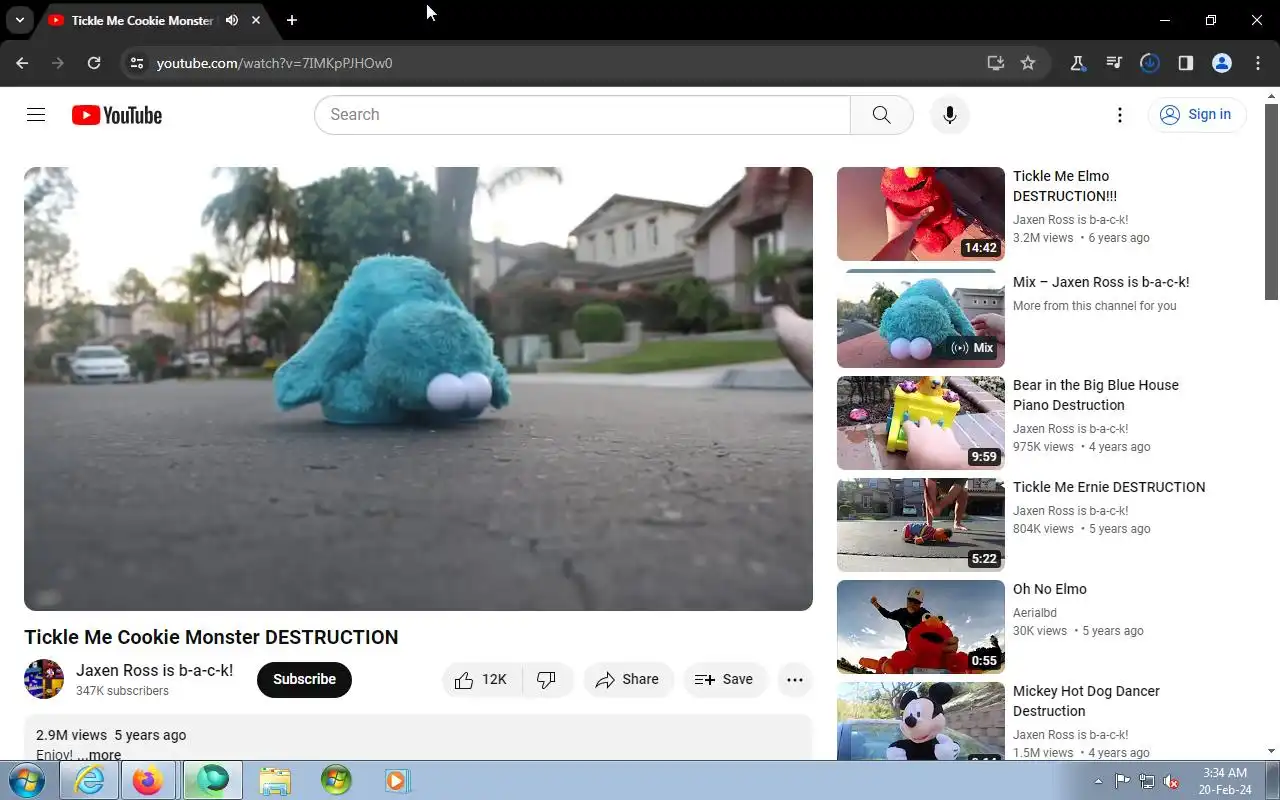Click the YouTube logo to go home
This screenshot has height=800, width=1280.
117,115
